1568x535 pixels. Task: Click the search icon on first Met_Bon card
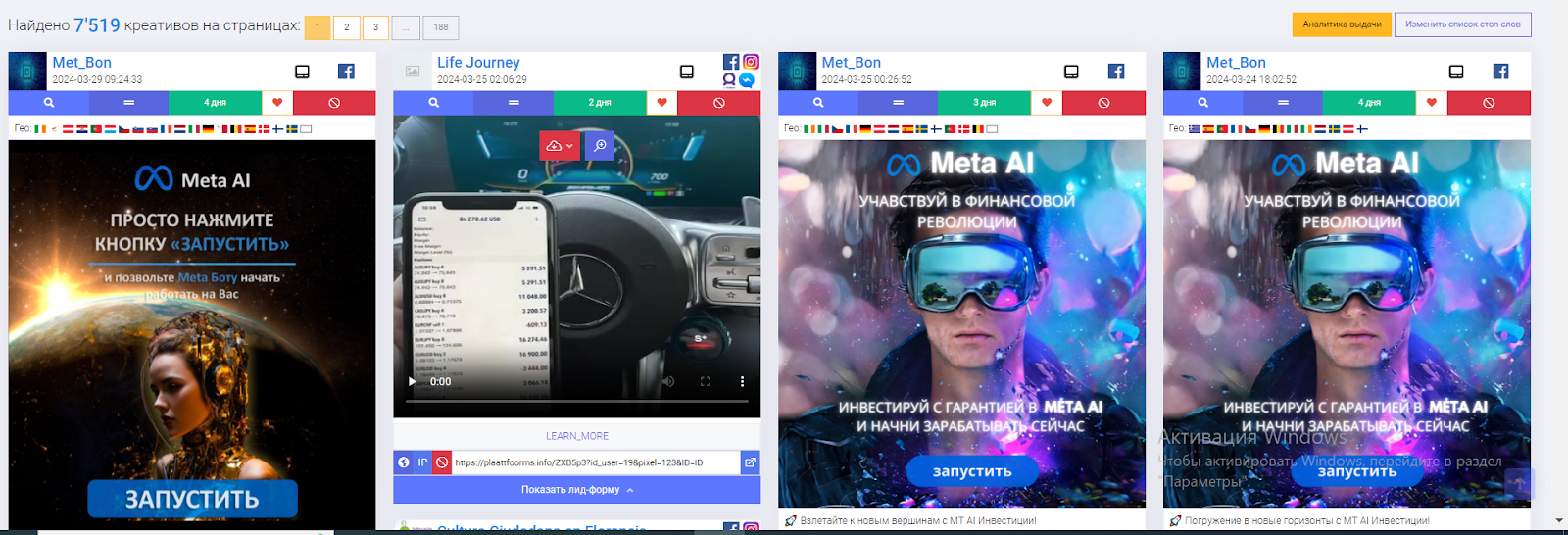49,103
